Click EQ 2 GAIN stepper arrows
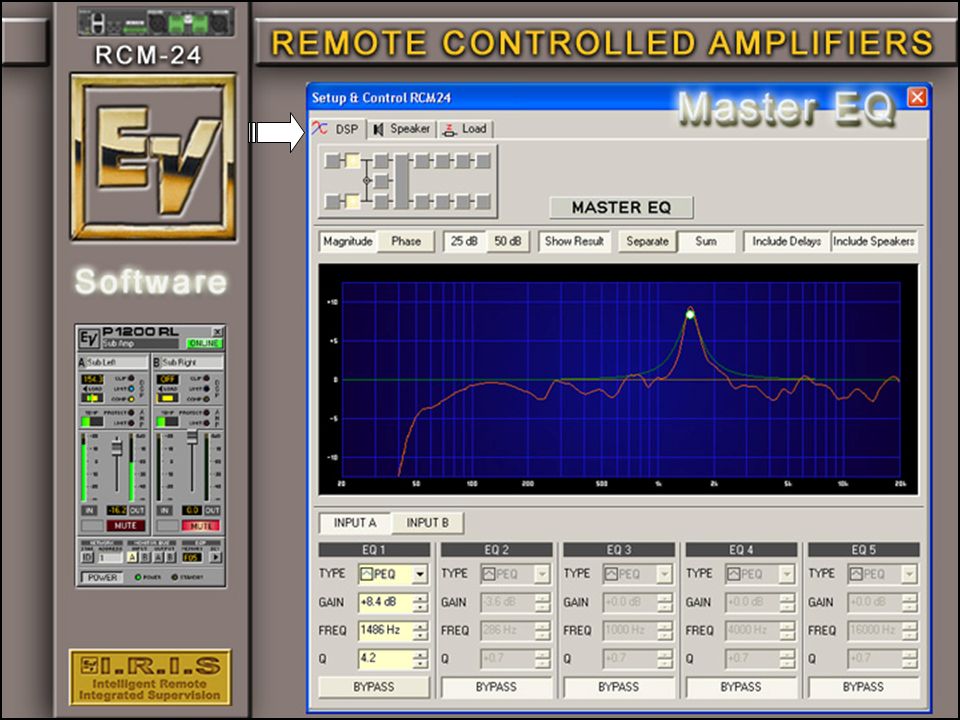 pos(542,602)
